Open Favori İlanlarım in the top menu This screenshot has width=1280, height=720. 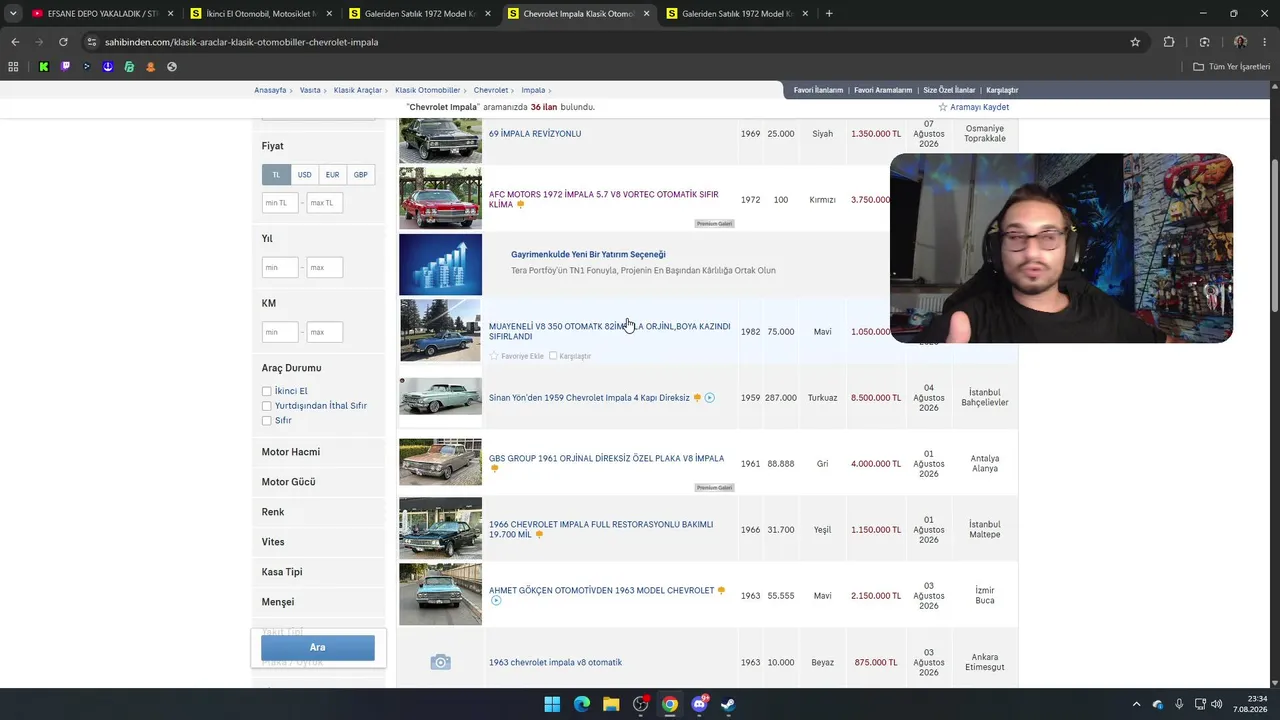[x=818, y=90]
